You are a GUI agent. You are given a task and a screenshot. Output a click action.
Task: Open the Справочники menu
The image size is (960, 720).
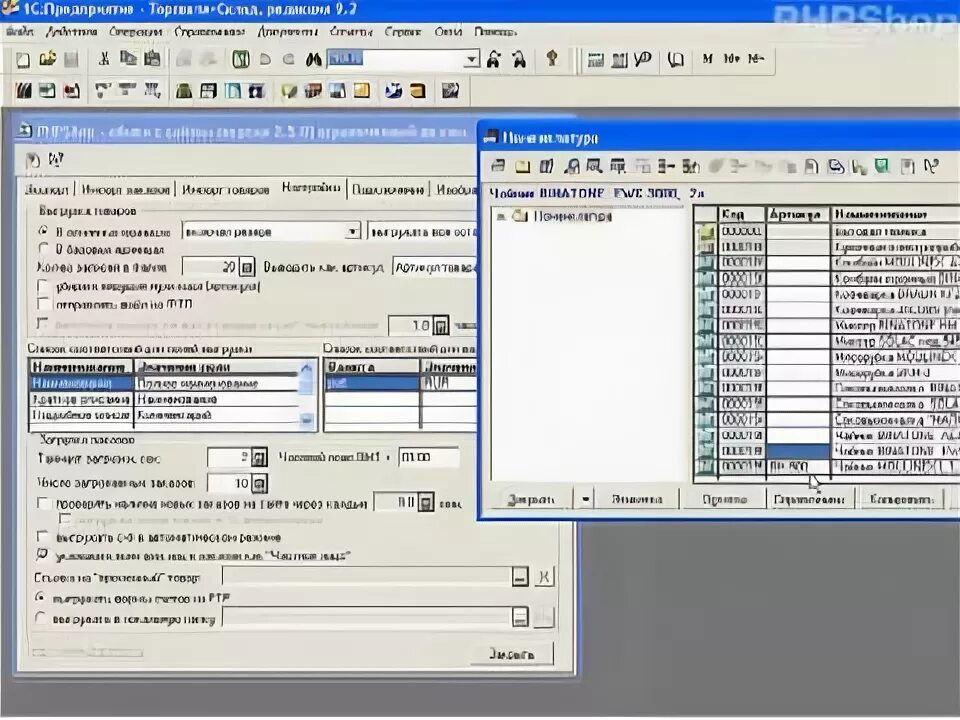click(209, 31)
